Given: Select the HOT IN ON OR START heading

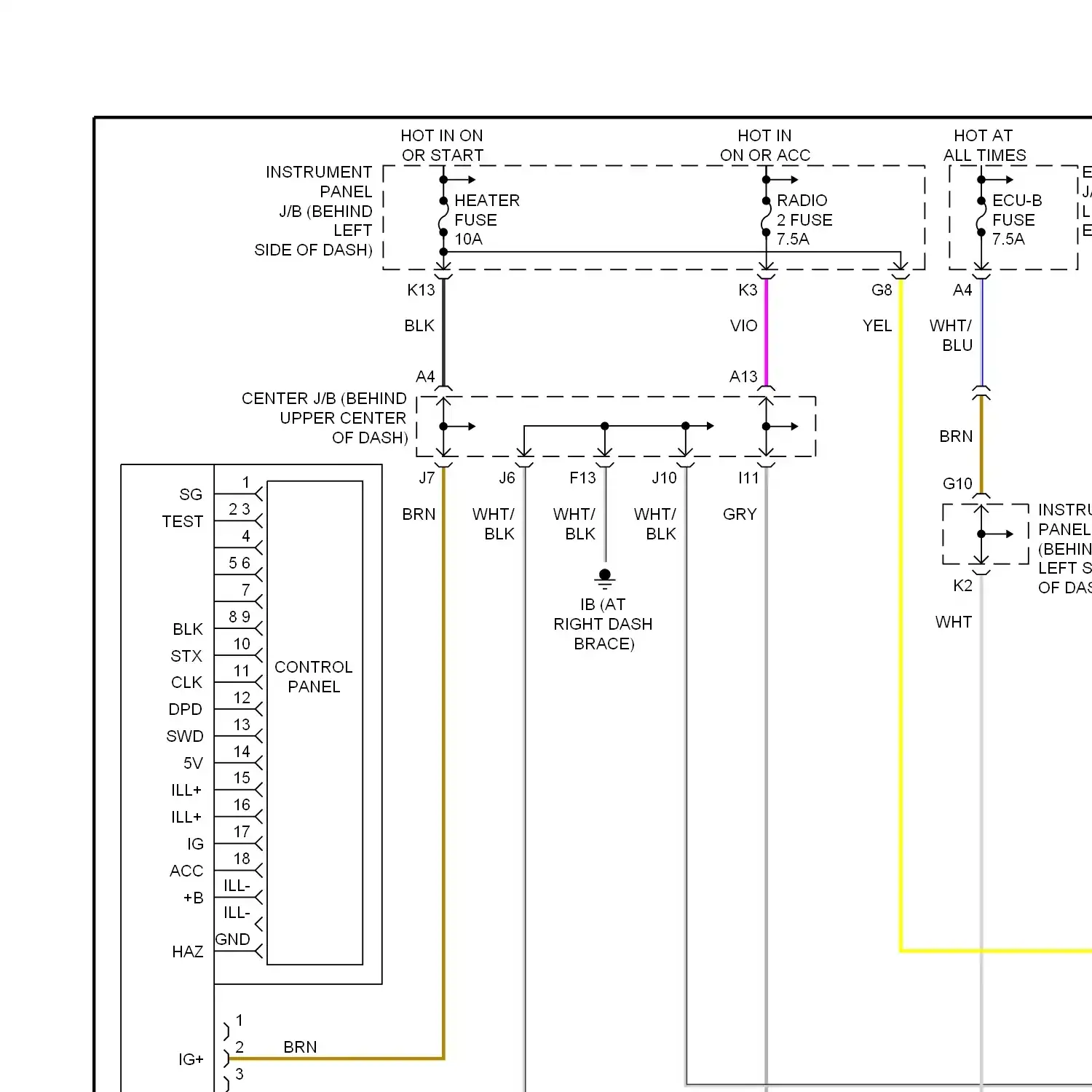Looking at the screenshot, I should (x=443, y=146).
